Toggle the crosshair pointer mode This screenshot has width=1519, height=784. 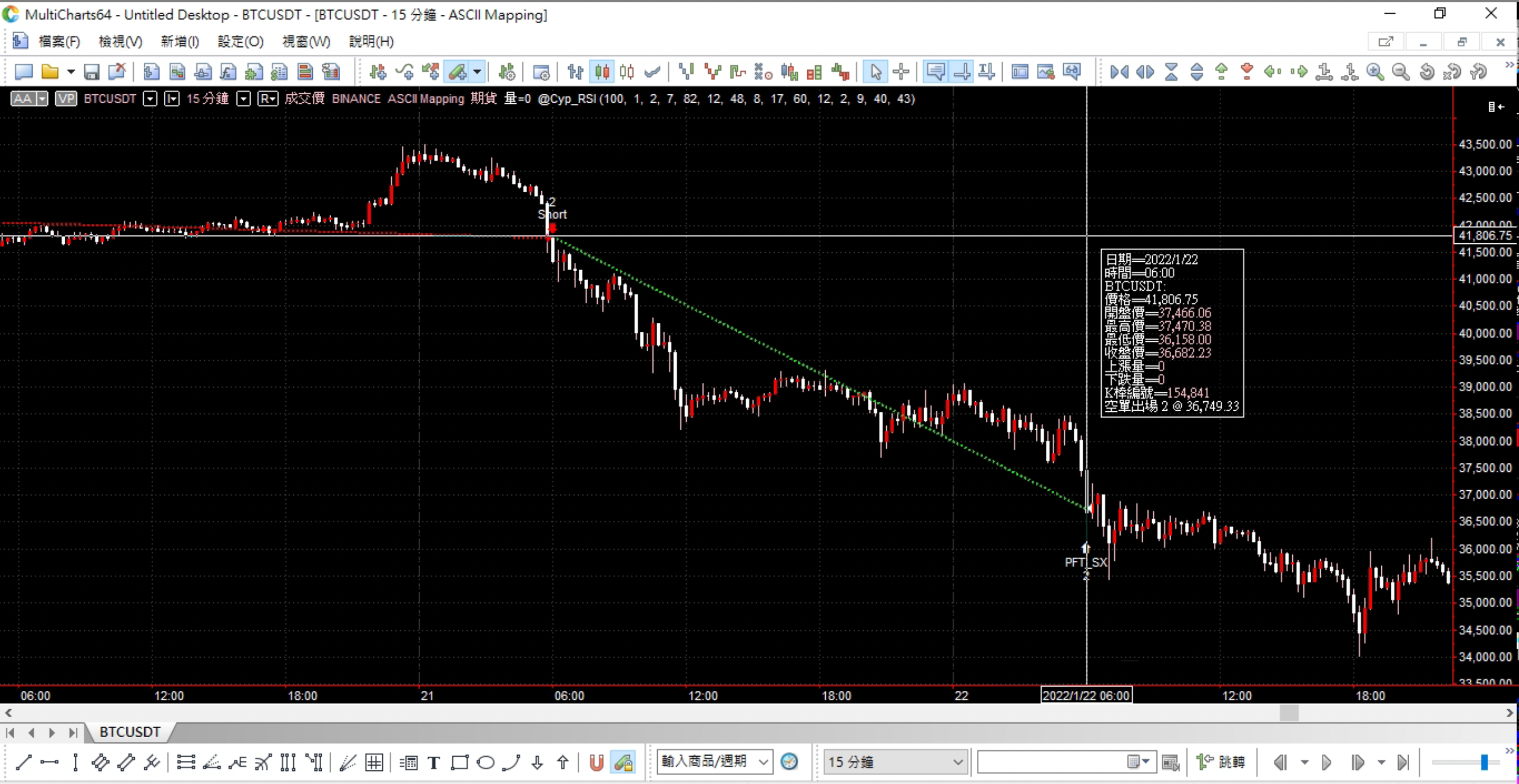(x=901, y=72)
